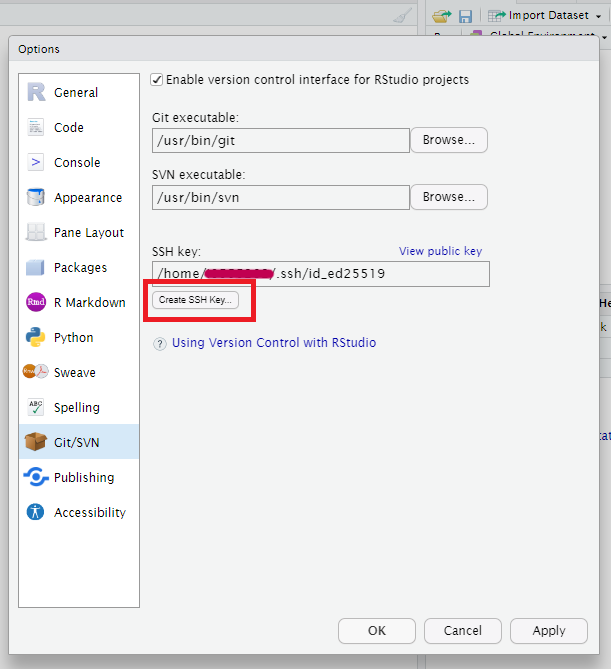
Task: Open the Accessibility options tab
Action: (x=89, y=512)
